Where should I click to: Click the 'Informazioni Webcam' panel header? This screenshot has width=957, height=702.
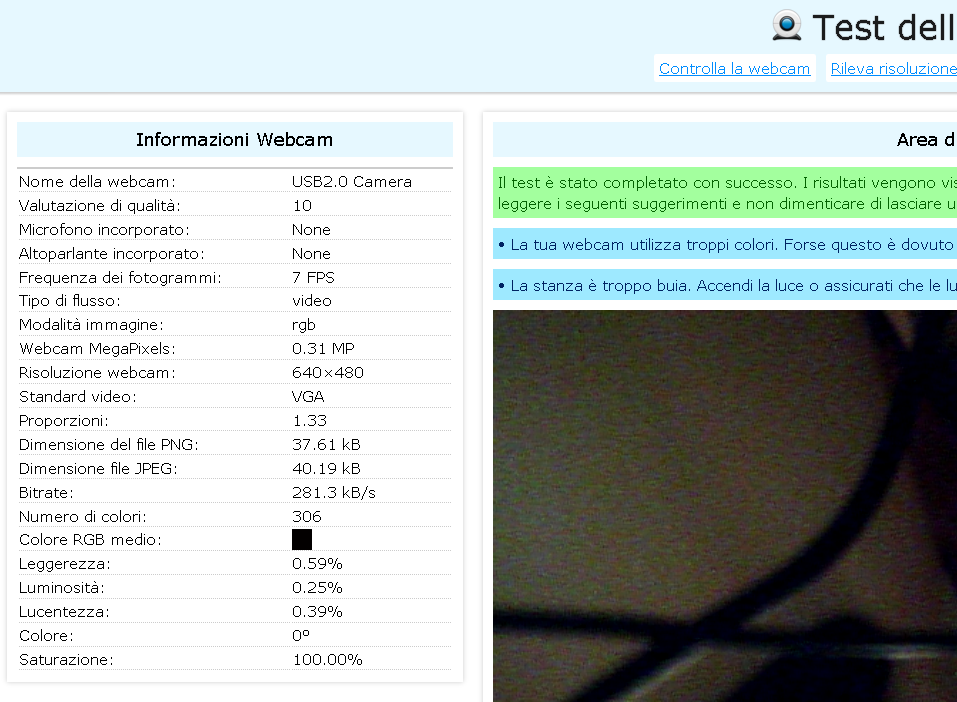[235, 140]
